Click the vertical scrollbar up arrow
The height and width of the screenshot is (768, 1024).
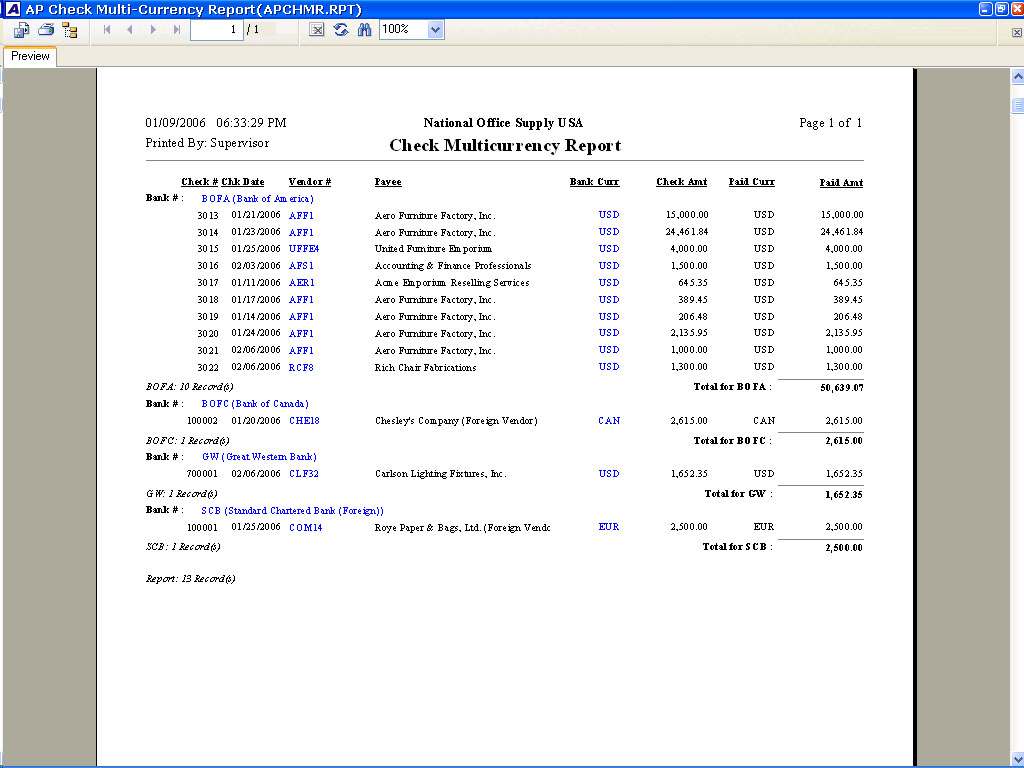point(1017,77)
